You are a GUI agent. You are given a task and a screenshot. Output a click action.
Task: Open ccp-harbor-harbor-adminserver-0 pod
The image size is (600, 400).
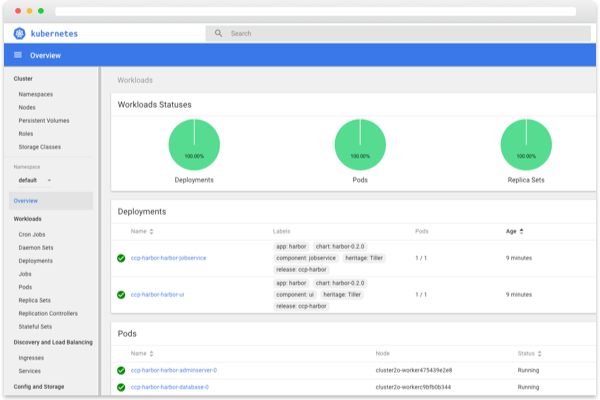pyautogui.click(x=174, y=370)
